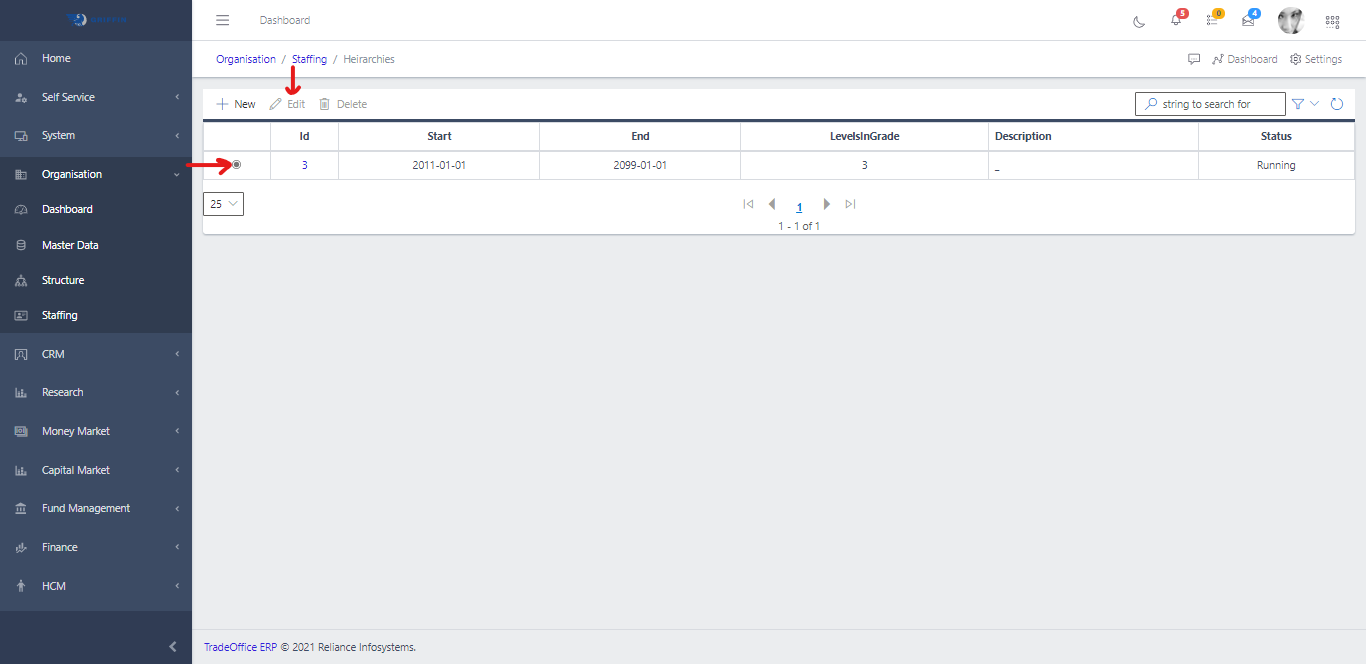
Task: Open notifications bell icon
Action: point(1176,20)
